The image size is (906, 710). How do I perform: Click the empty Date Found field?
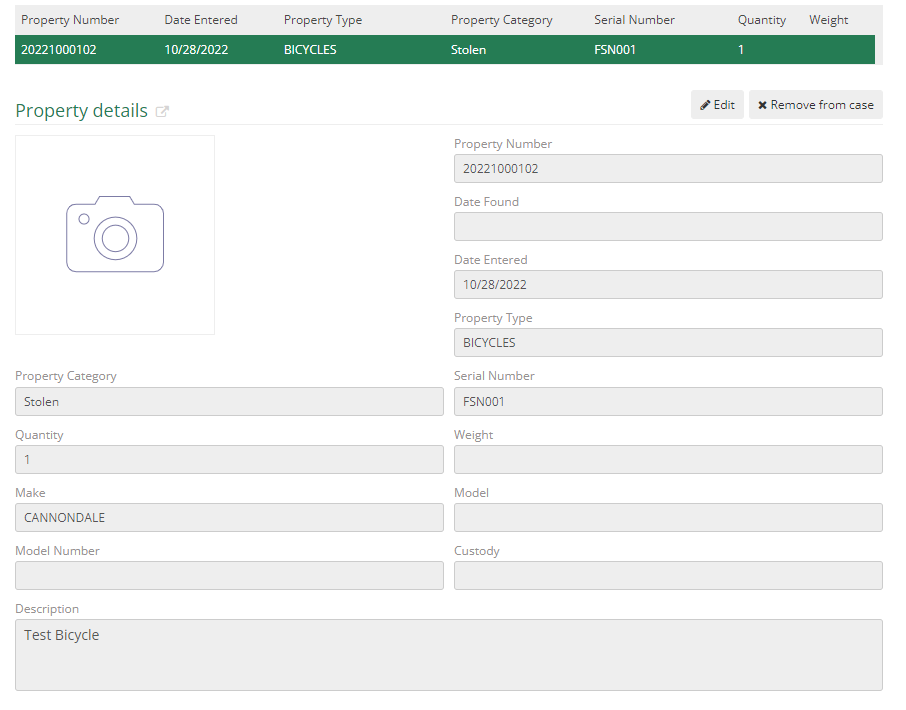point(667,226)
